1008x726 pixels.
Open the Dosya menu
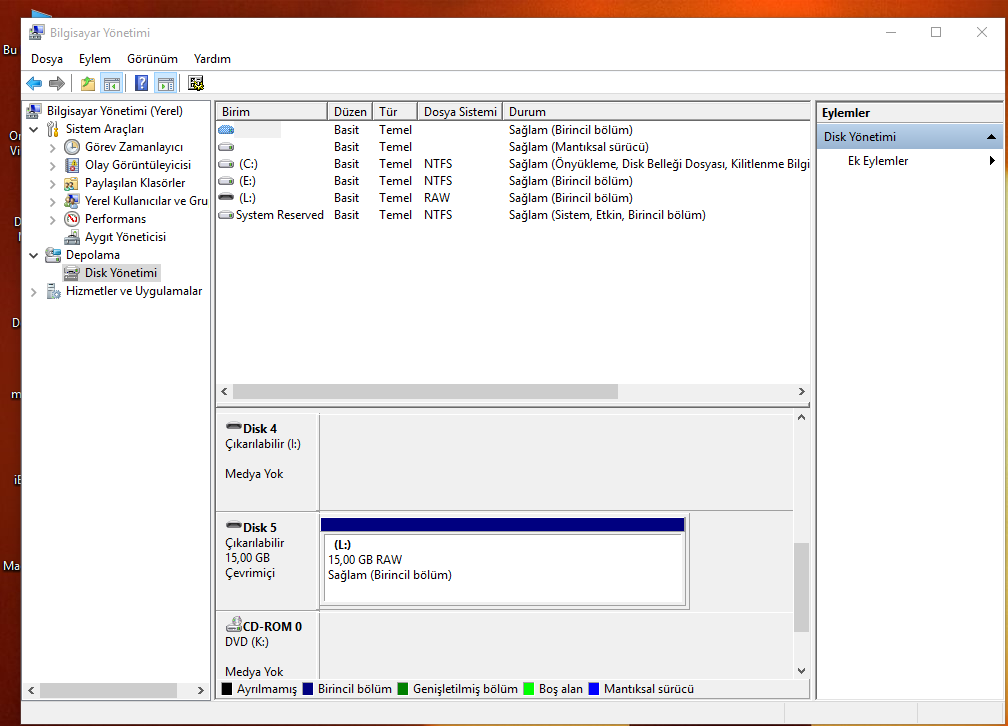(47, 59)
